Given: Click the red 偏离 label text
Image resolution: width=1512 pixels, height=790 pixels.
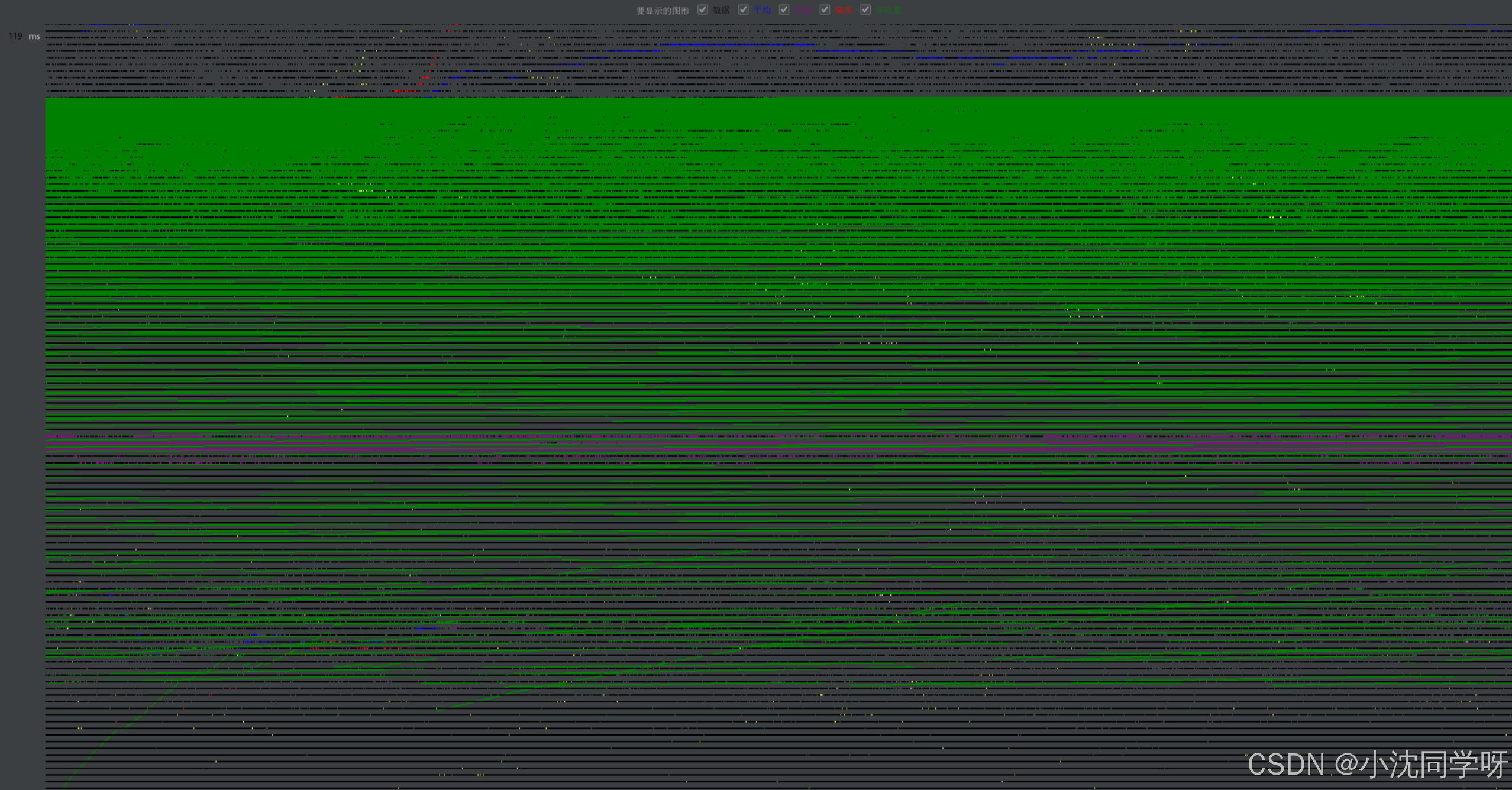Looking at the screenshot, I should click(844, 10).
